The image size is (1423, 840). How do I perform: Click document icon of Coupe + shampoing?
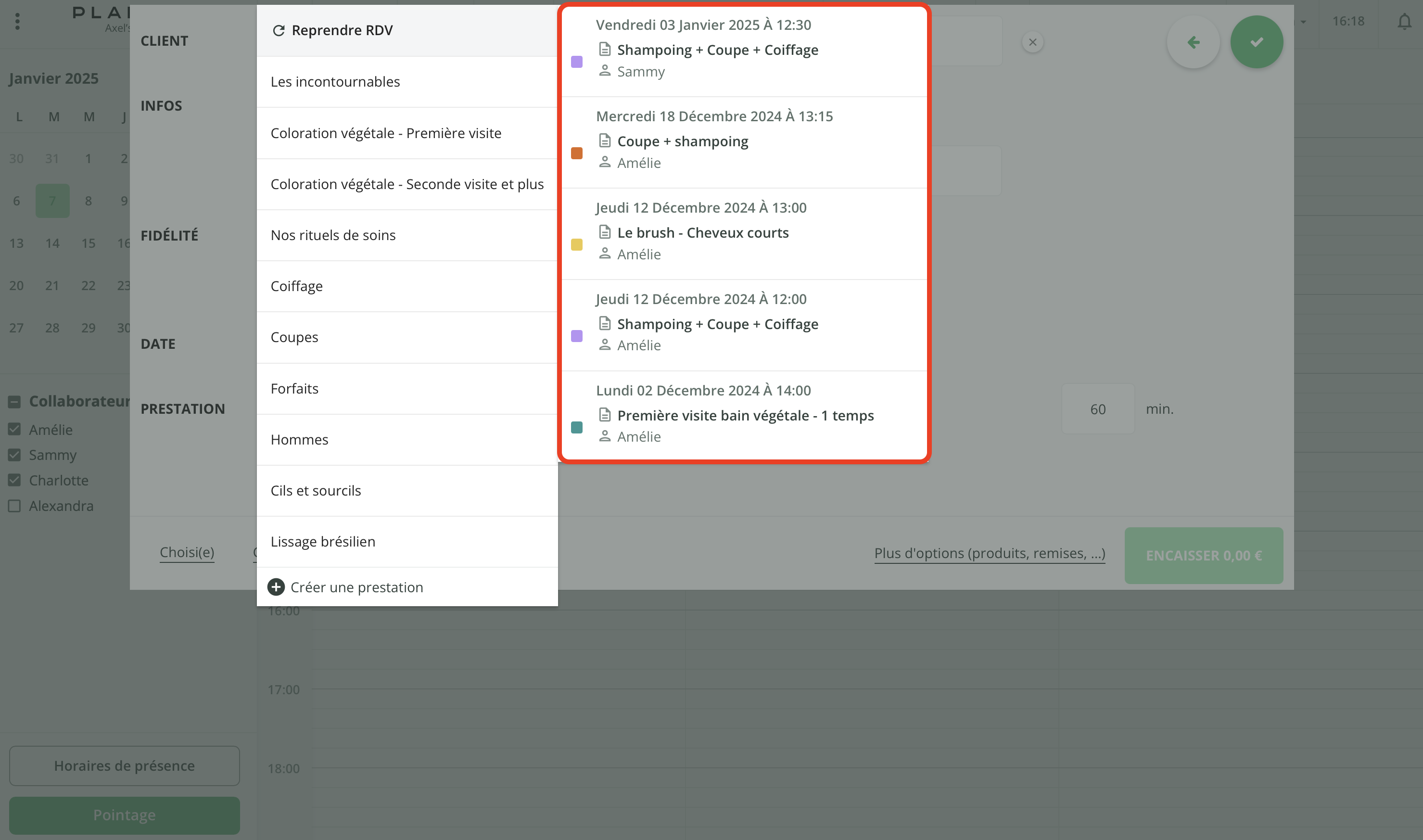(x=605, y=140)
